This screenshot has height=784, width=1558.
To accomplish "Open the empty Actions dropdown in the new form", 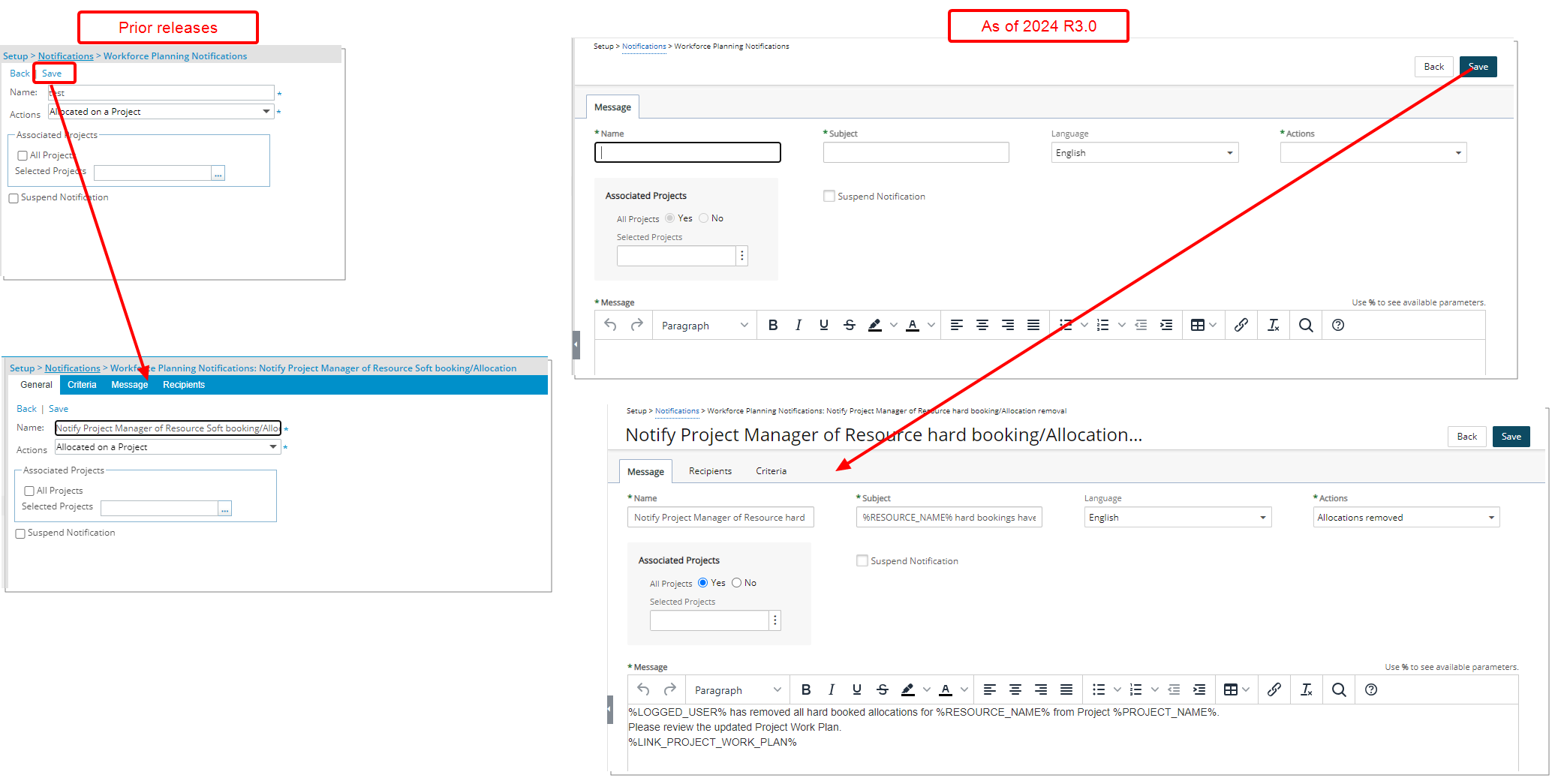I will click(1373, 153).
